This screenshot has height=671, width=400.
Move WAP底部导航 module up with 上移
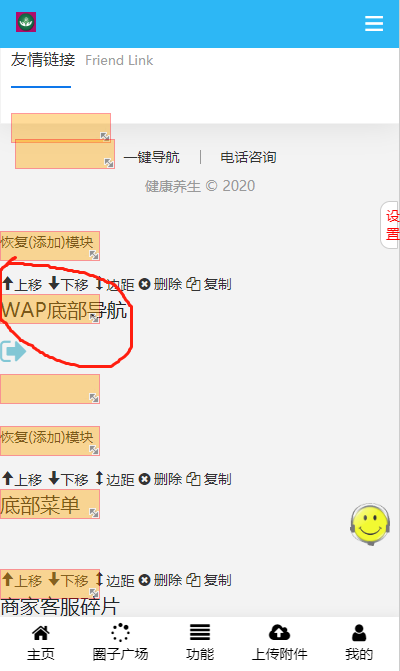(x=22, y=284)
